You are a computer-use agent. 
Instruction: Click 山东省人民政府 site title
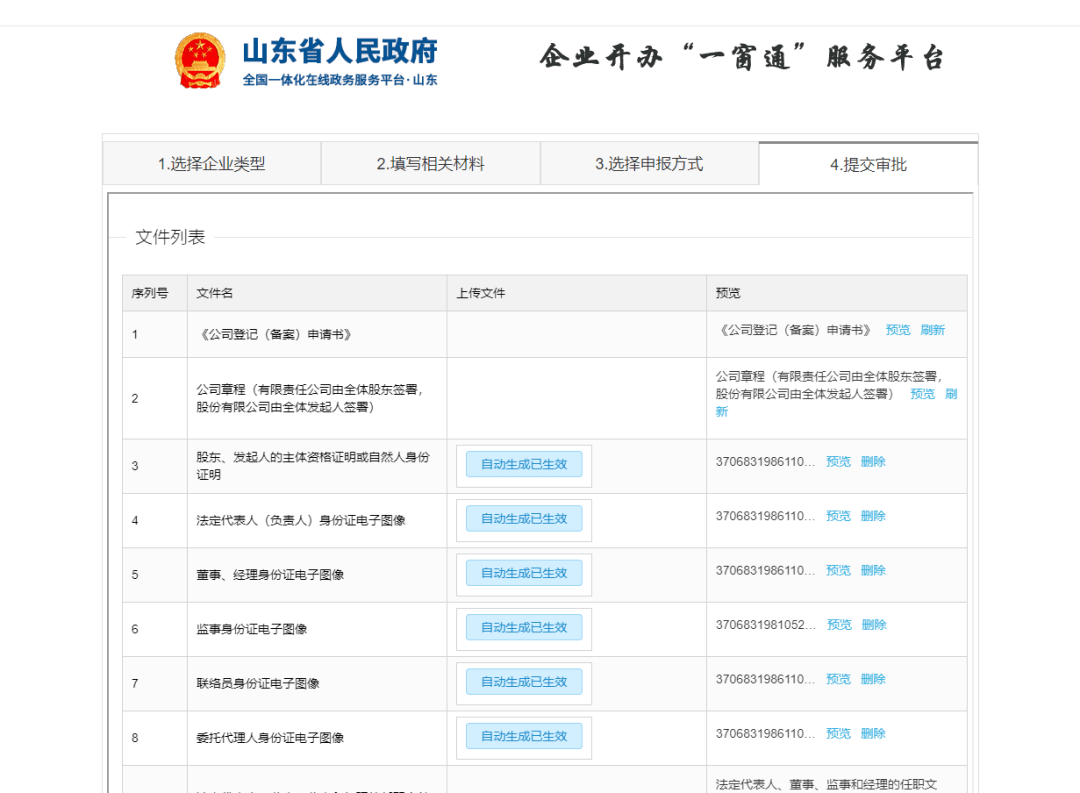click(340, 52)
